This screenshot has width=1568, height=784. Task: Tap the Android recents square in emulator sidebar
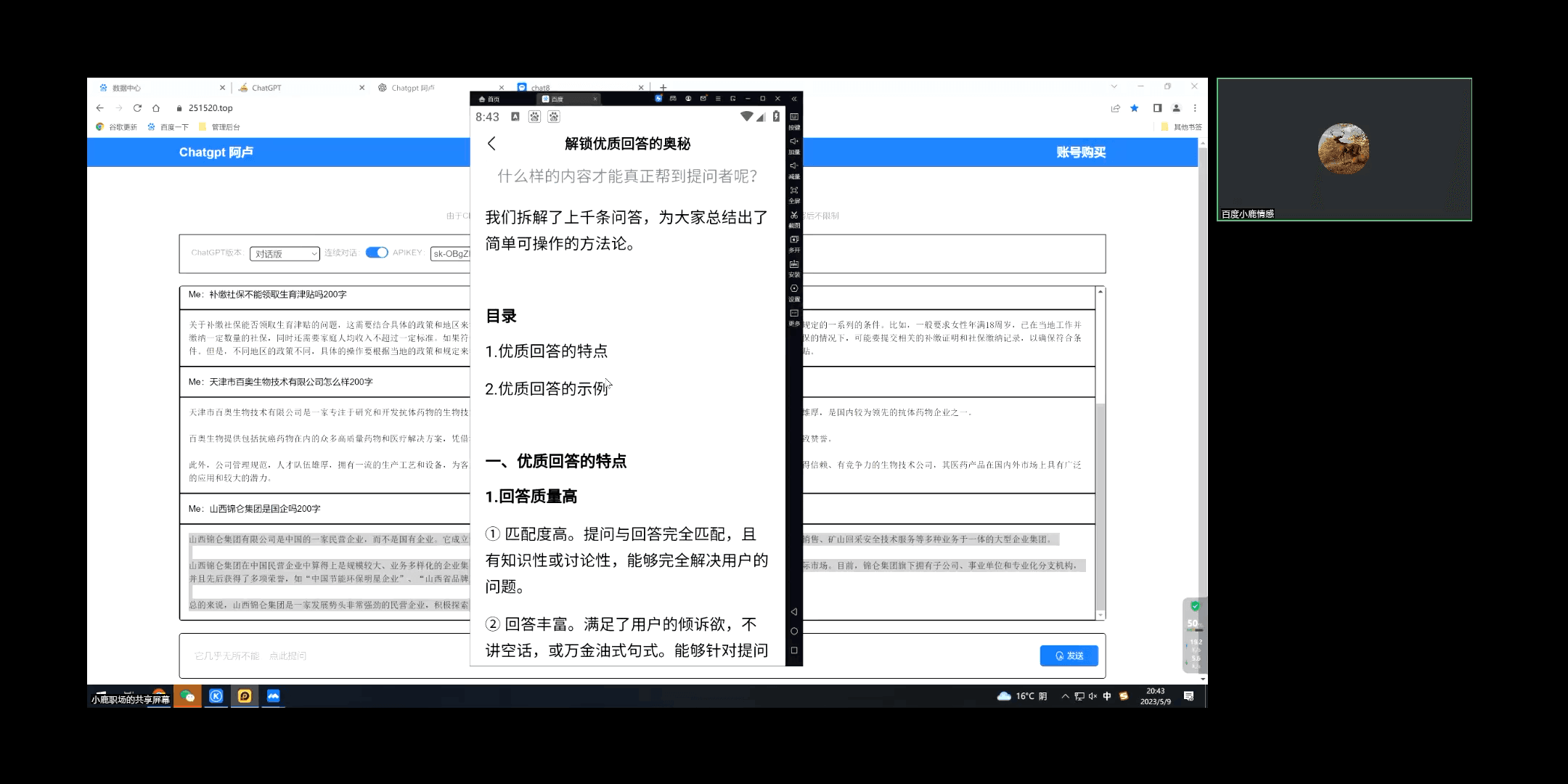pyautogui.click(x=794, y=650)
